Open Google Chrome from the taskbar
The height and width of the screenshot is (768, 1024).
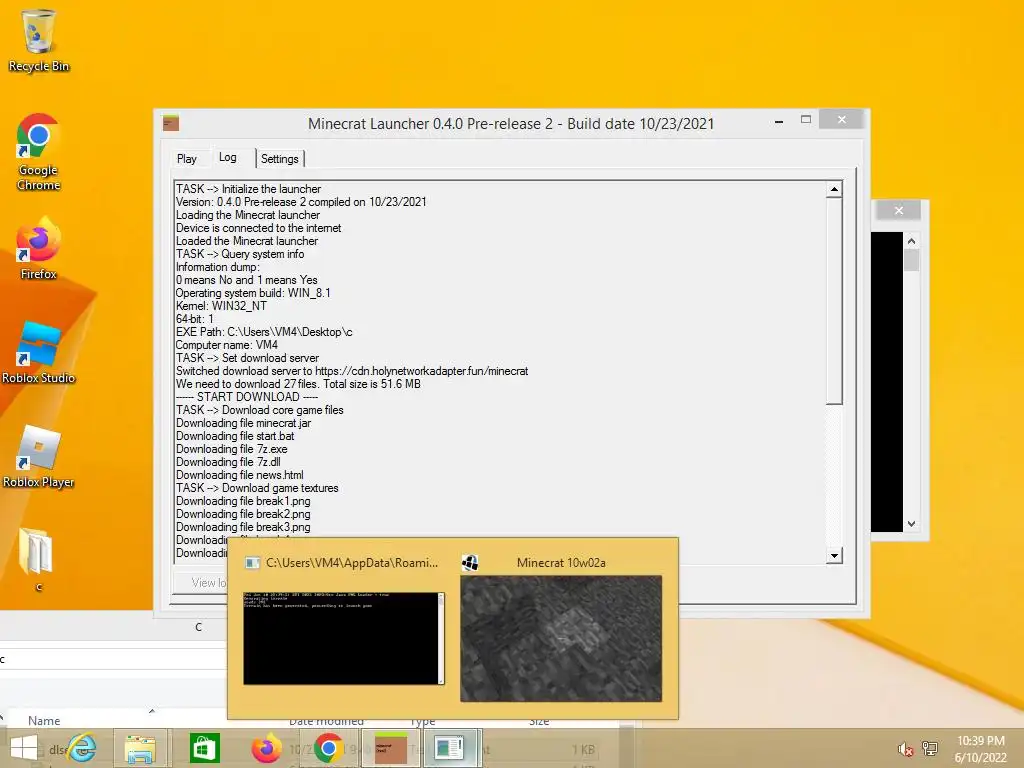328,748
